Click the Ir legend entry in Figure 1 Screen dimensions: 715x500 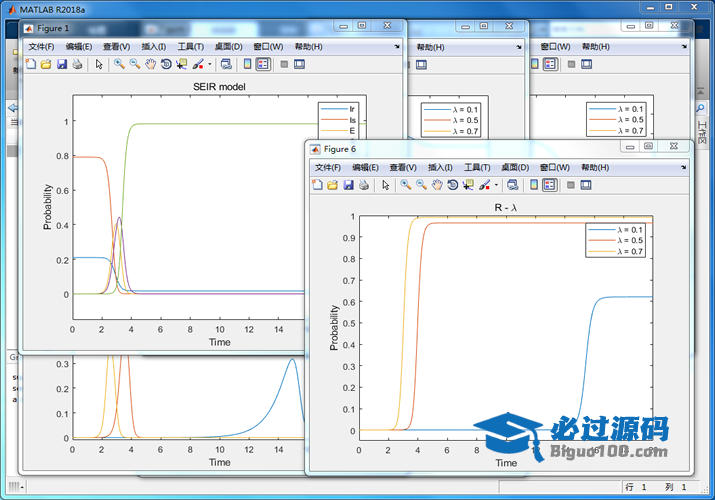coord(338,109)
